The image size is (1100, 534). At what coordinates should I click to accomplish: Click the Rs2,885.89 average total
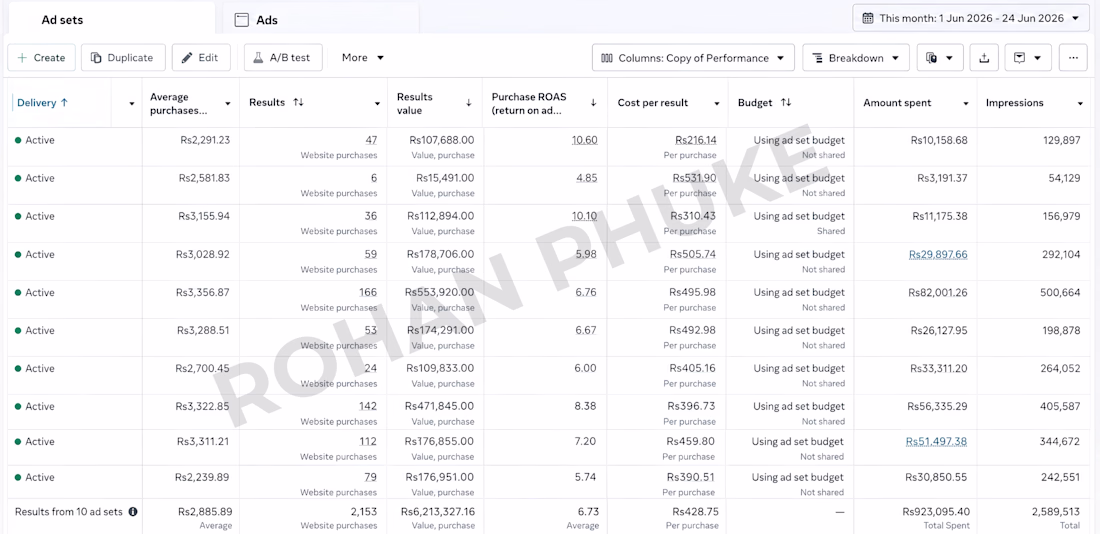click(x=205, y=512)
